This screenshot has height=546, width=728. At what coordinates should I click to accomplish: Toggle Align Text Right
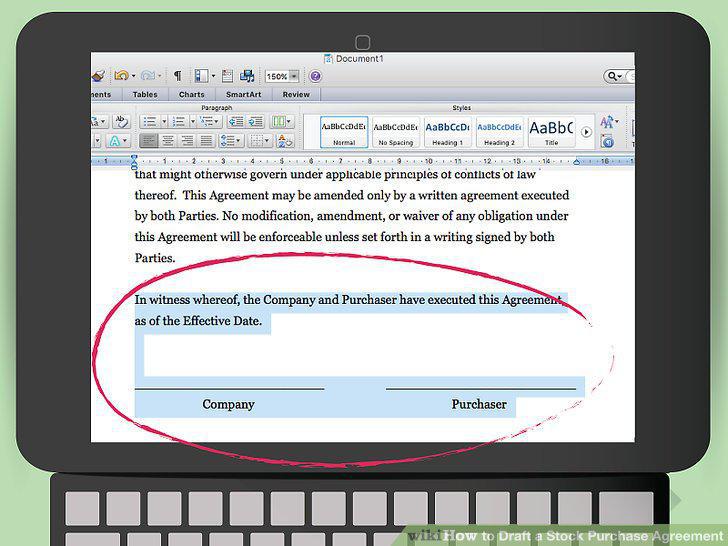pyautogui.click(x=187, y=141)
